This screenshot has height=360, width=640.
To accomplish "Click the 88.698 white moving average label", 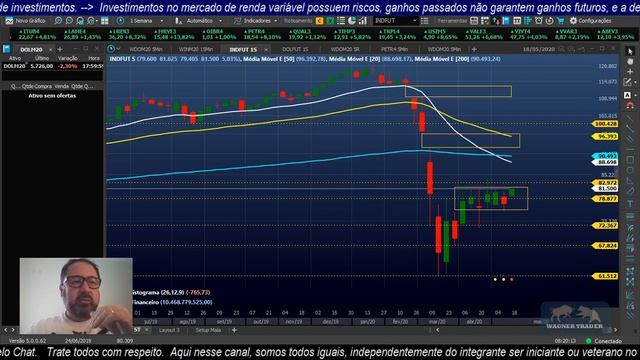I will tap(605, 162).
